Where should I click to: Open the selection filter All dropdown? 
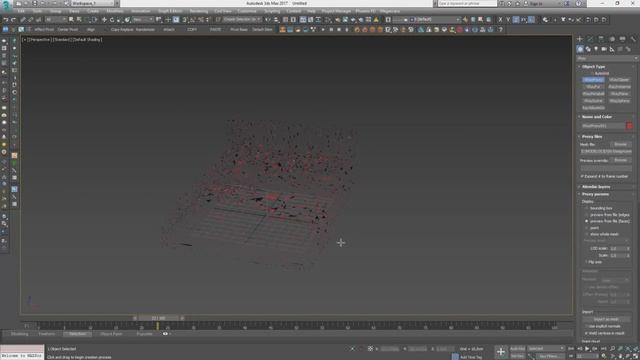coord(56,20)
